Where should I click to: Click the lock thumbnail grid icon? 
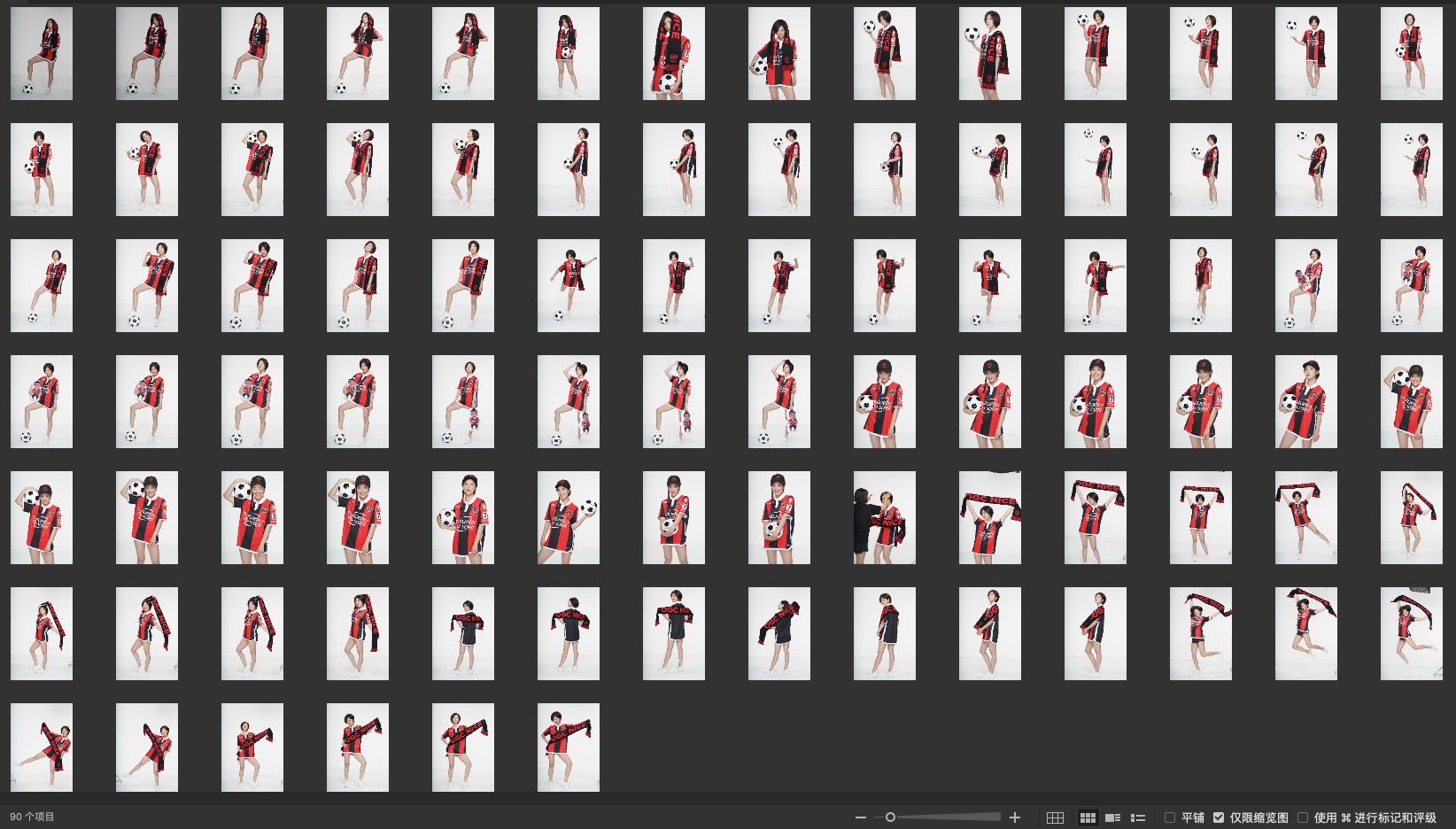[1055, 817]
